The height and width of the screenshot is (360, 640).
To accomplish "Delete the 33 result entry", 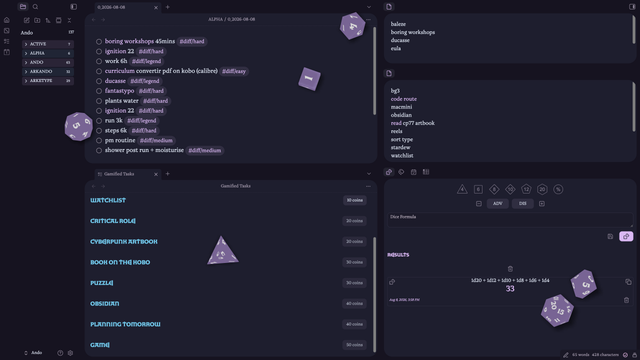I will (626, 300).
